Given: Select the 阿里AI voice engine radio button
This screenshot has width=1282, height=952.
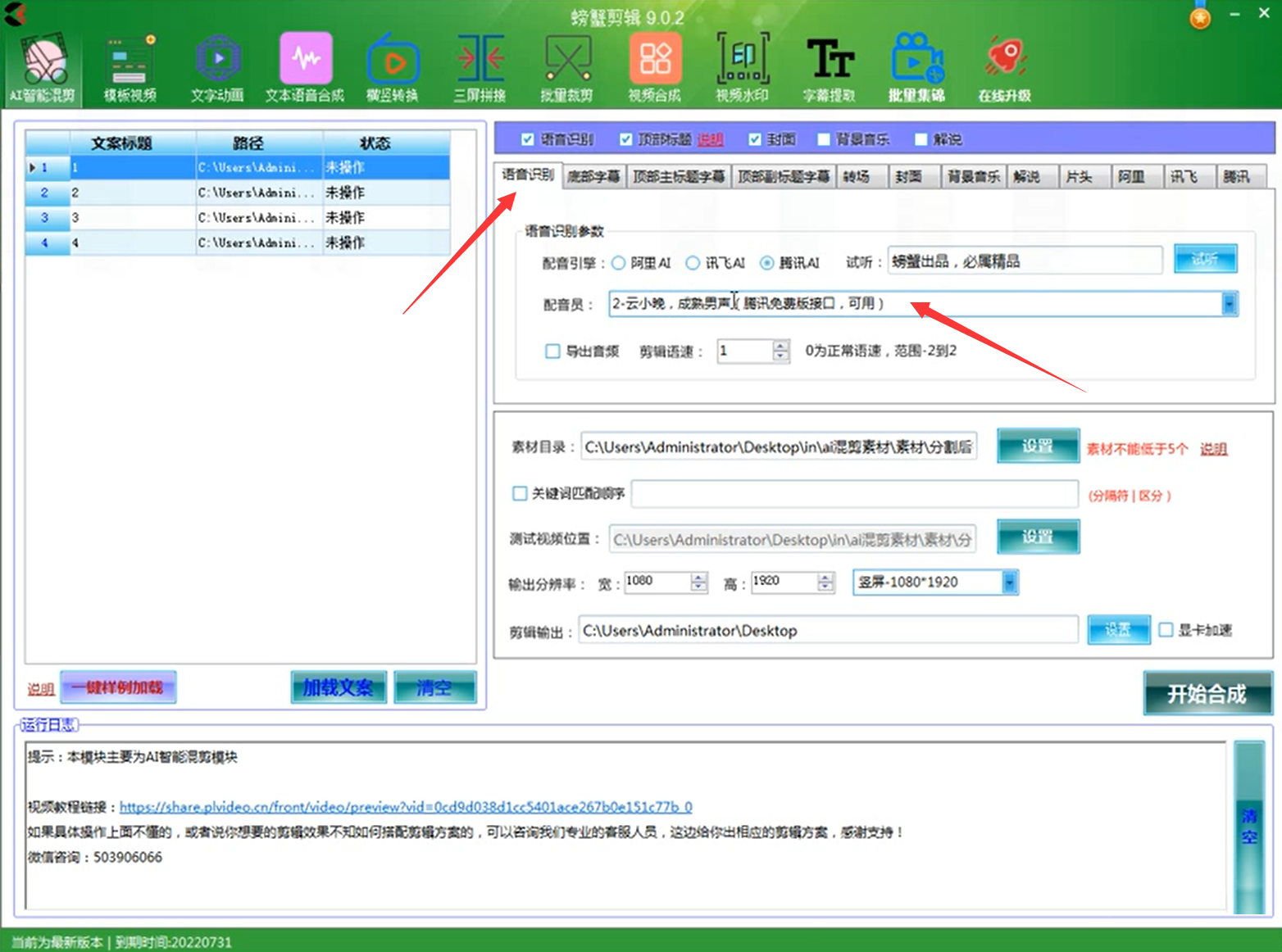Looking at the screenshot, I should [619, 263].
